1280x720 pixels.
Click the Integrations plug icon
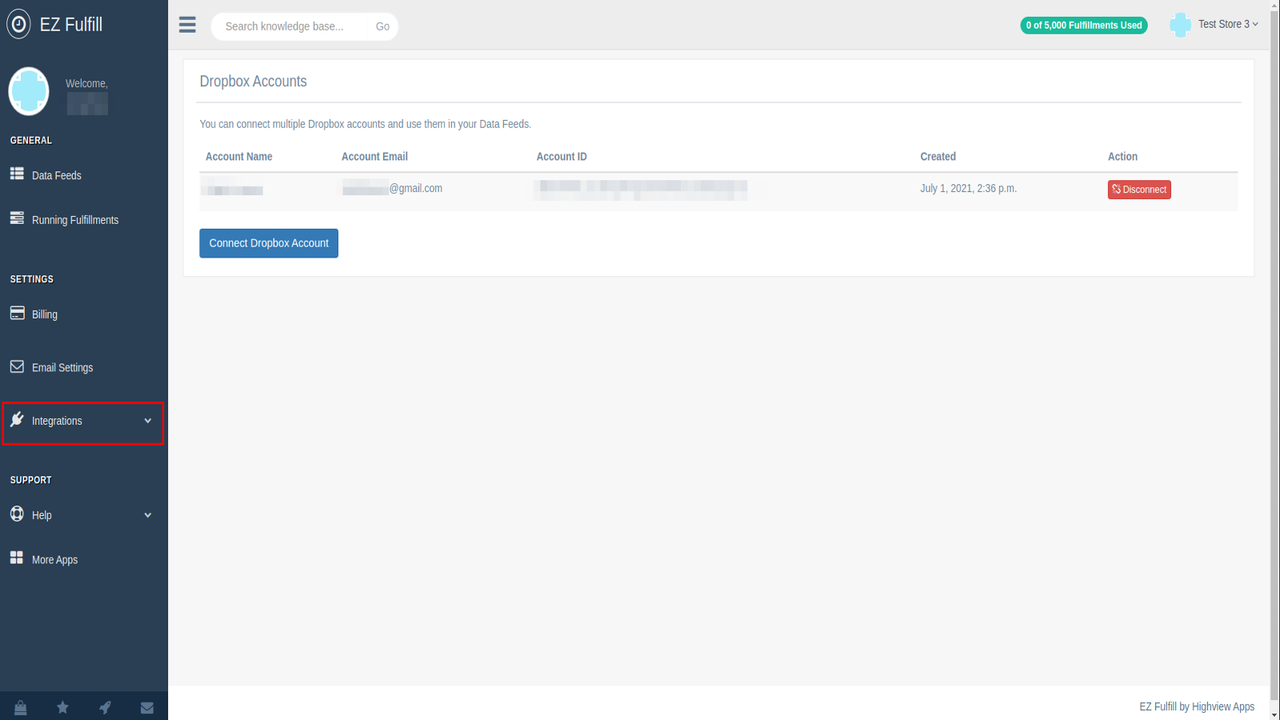(16, 420)
